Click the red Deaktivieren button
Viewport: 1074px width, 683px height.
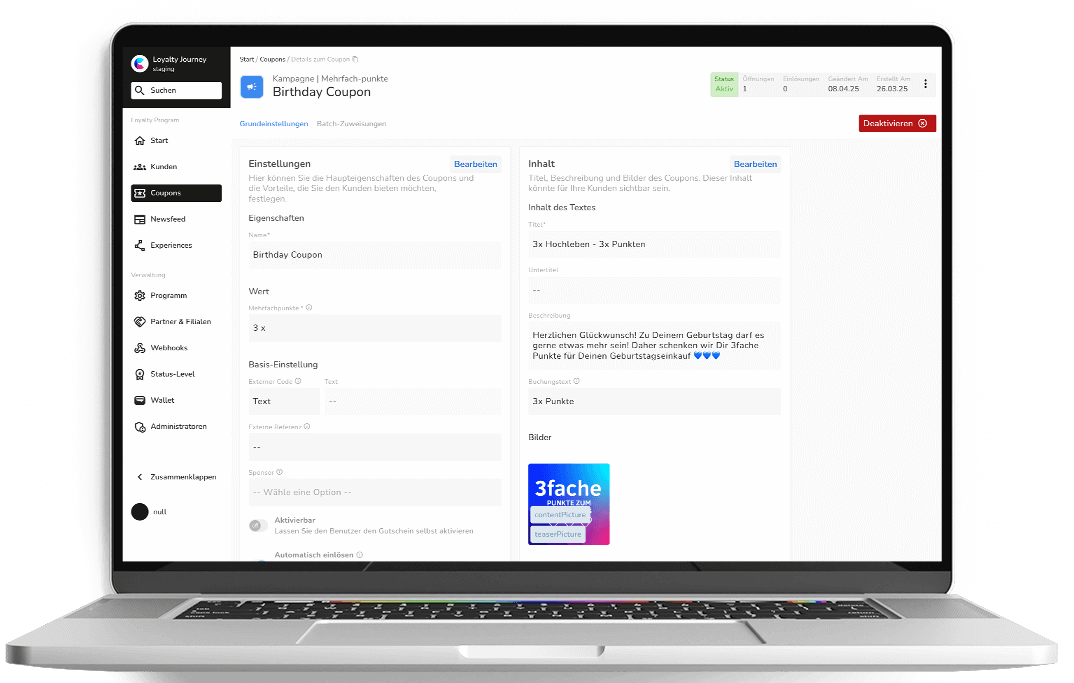(x=897, y=123)
